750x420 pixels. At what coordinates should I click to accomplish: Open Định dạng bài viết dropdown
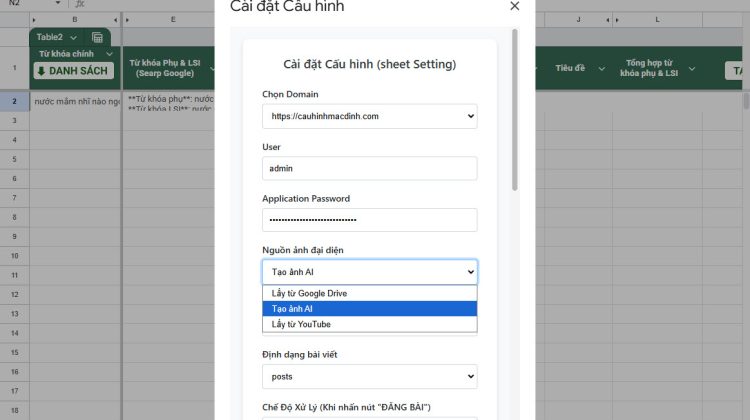click(369, 377)
